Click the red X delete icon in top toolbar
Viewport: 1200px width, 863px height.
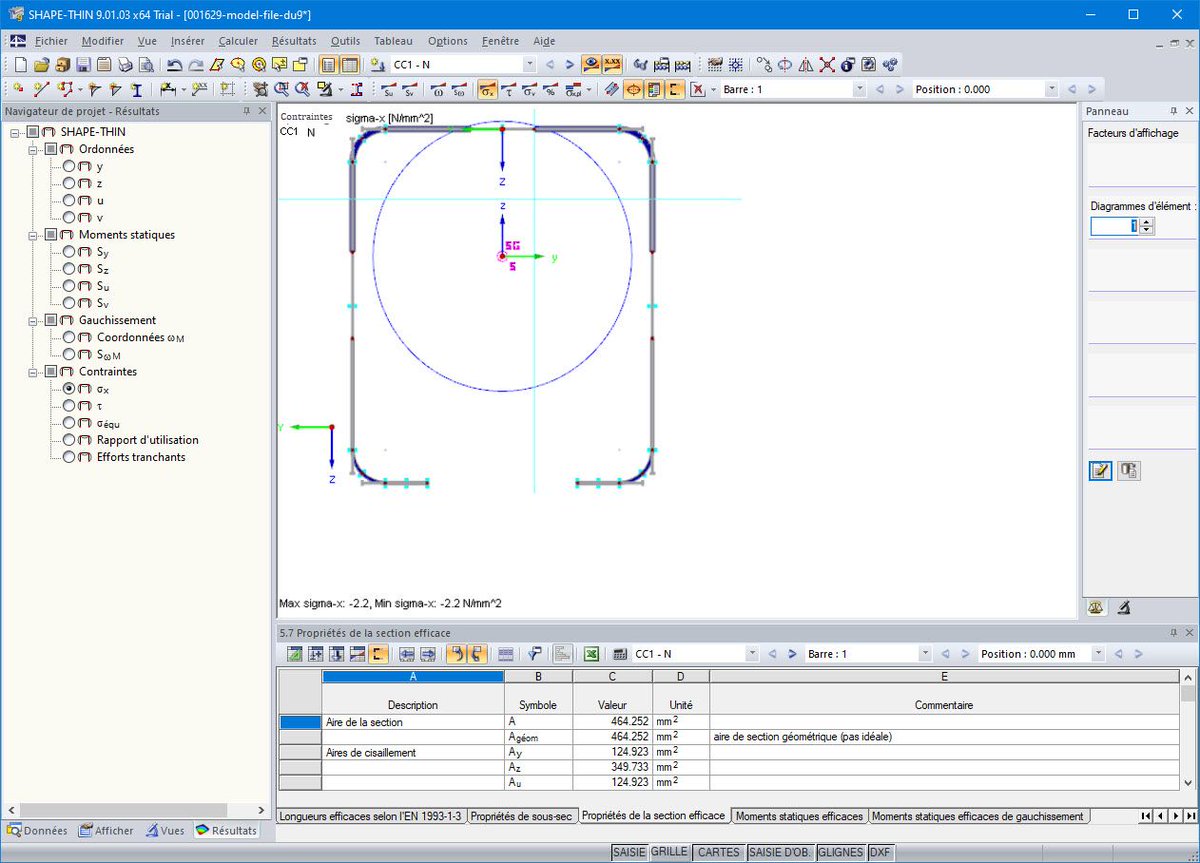tap(827, 64)
